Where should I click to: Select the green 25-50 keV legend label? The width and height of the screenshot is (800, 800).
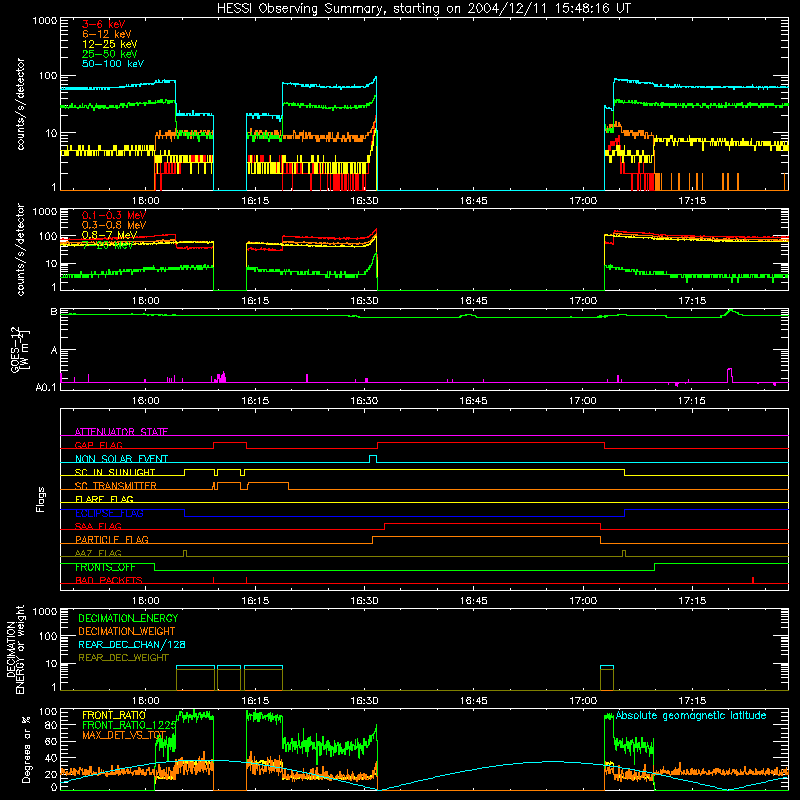110,54
